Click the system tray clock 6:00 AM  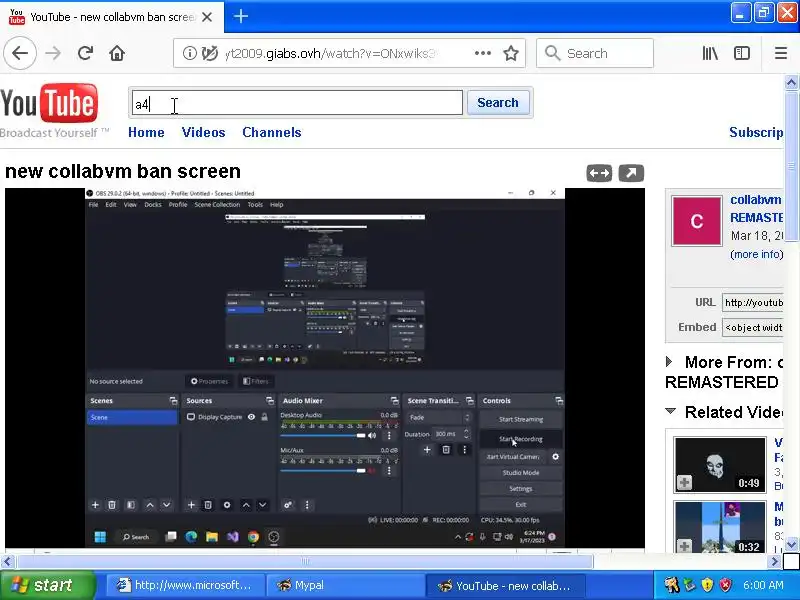763,585
